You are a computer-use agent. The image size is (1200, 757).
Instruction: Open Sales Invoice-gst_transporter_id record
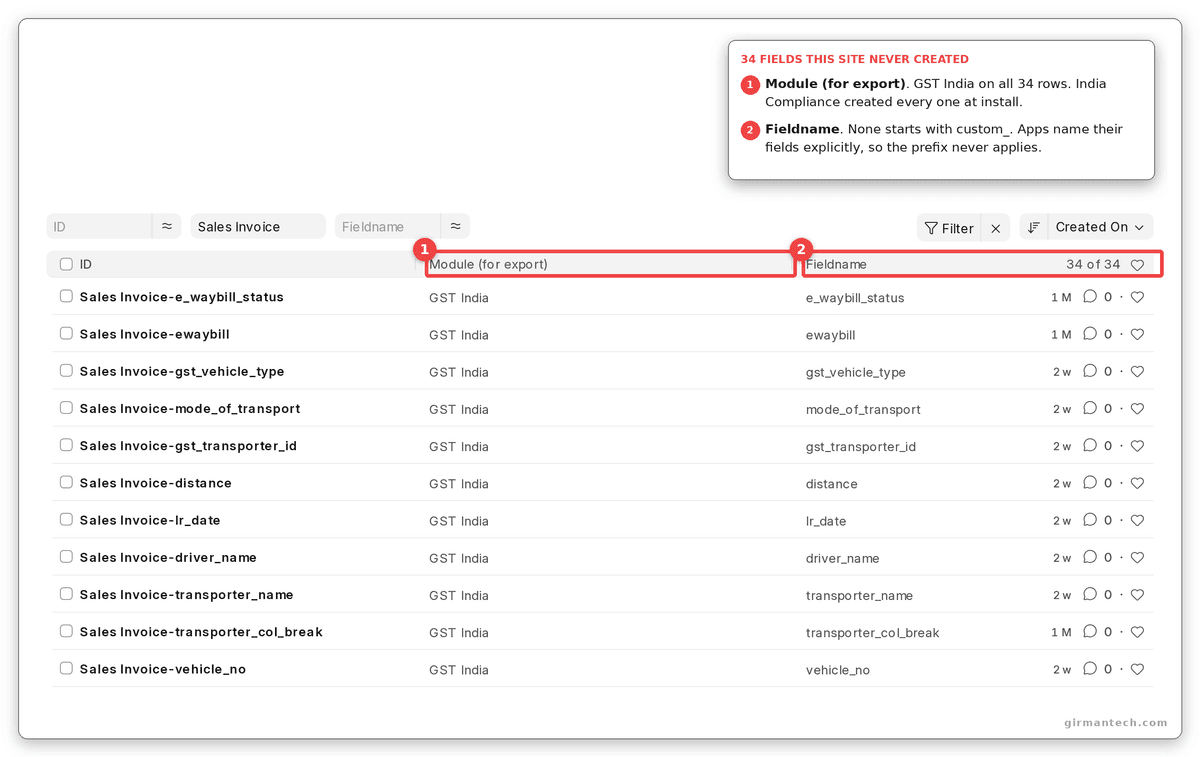[188, 446]
